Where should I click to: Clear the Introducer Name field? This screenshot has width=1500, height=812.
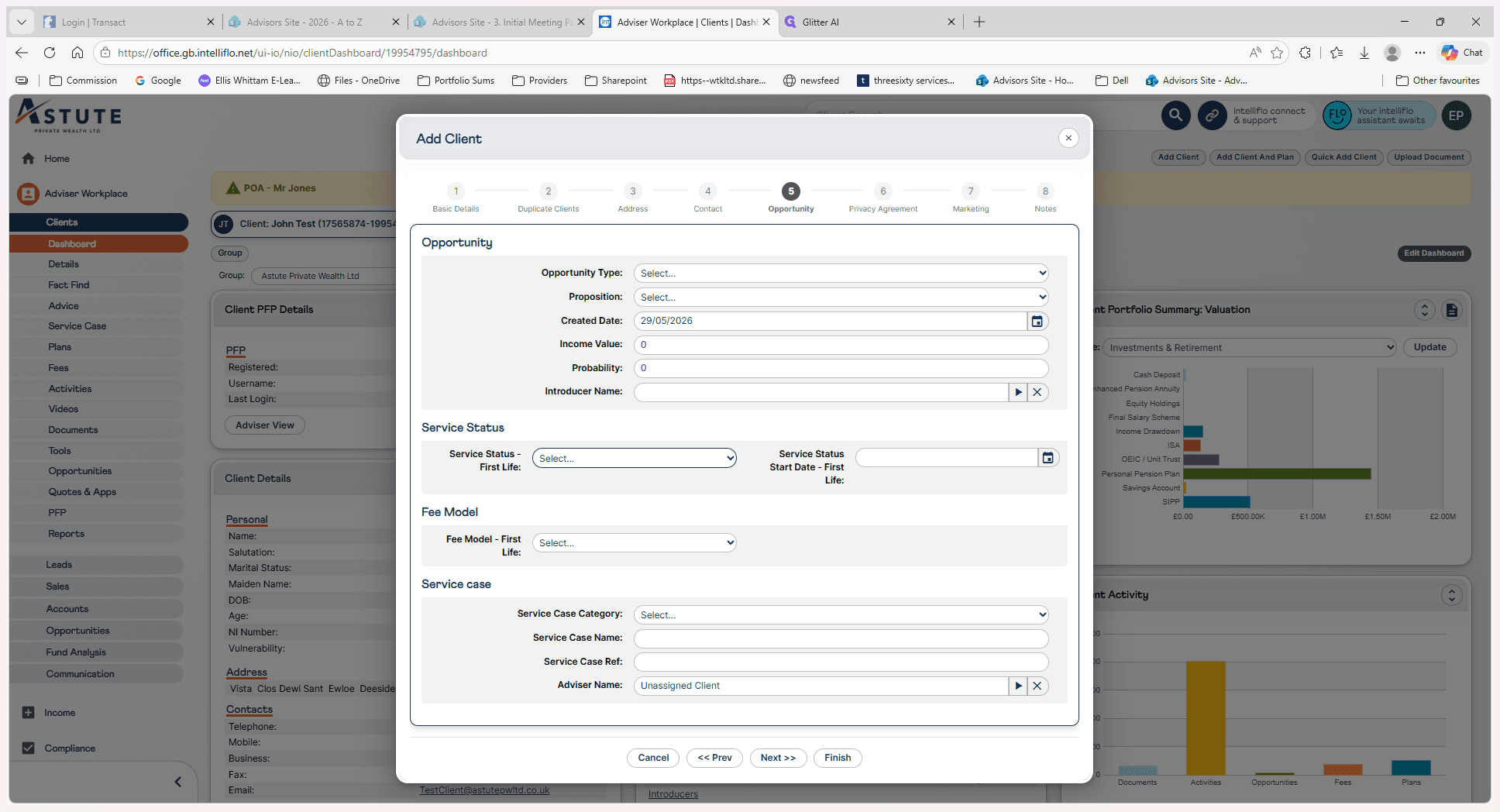pyautogui.click(x=1037, y=392)
